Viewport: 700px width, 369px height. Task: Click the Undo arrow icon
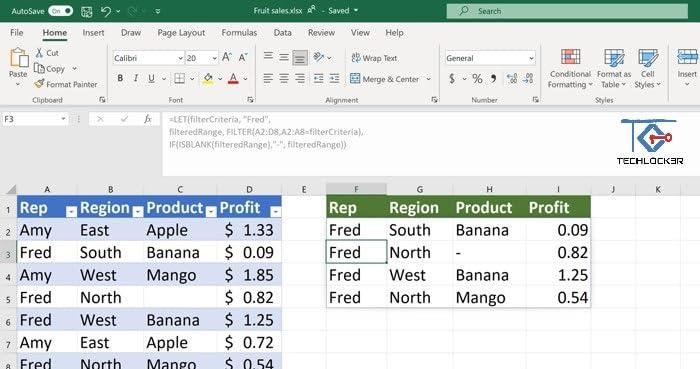(x=106, y=11)
